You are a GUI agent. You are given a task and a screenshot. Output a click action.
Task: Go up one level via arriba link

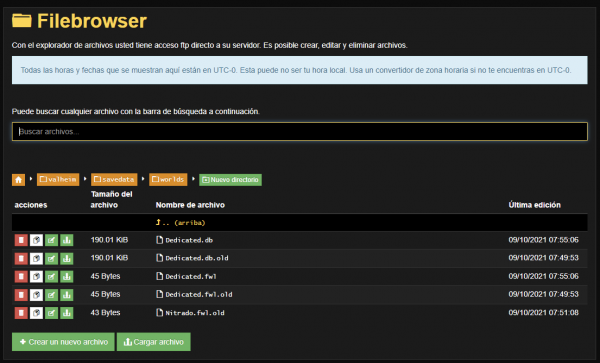[x=181, y=223]
